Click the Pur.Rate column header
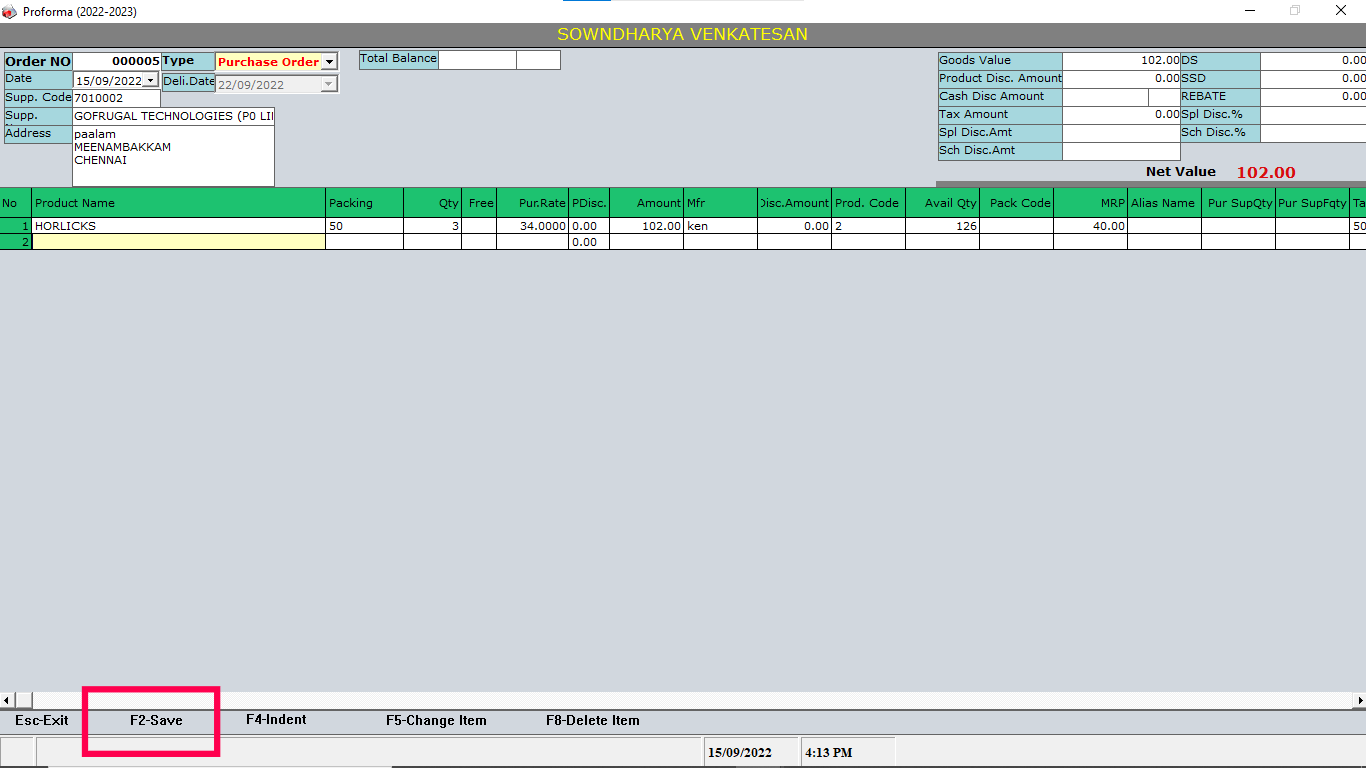This screenshot has width=1366, height=768. pyautogui.click(x=533, y=203)
